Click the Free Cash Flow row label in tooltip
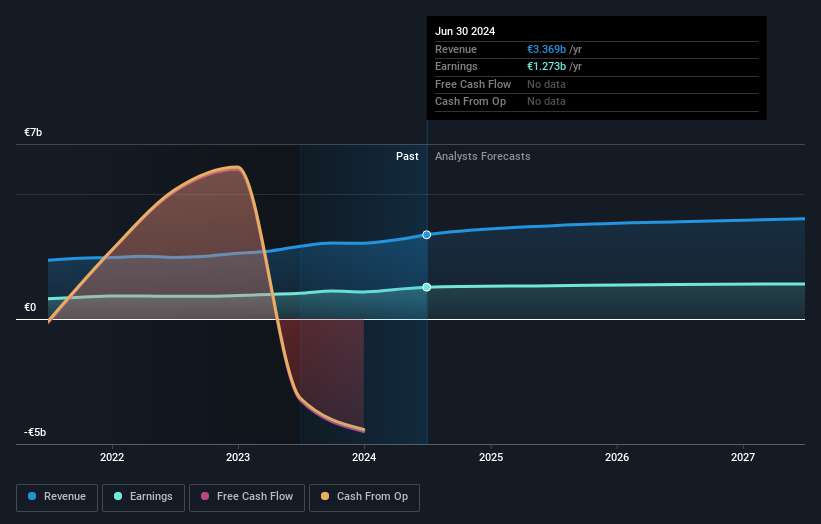 [473, 84]
